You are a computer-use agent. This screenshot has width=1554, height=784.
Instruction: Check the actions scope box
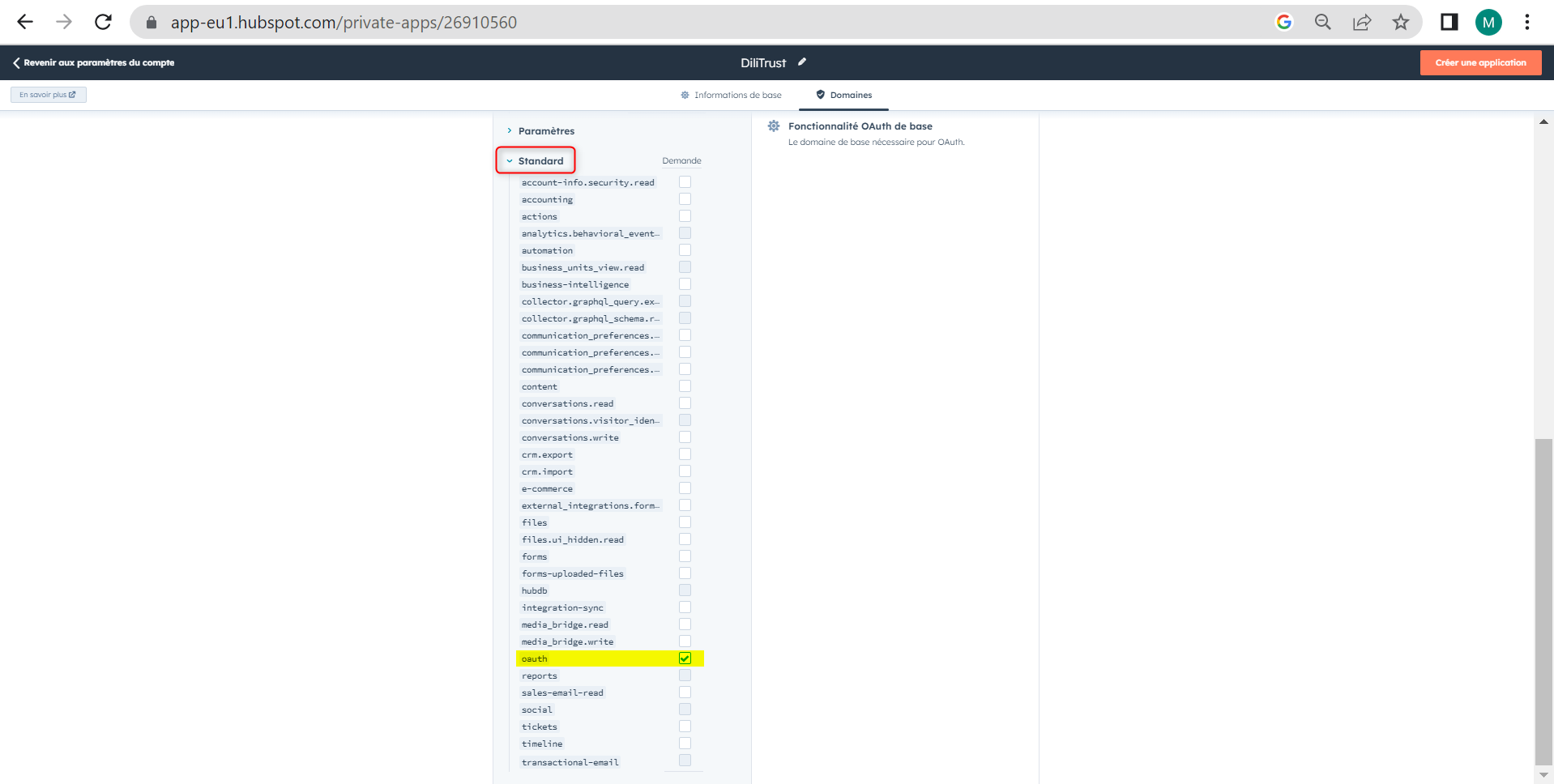click(685, 216)
